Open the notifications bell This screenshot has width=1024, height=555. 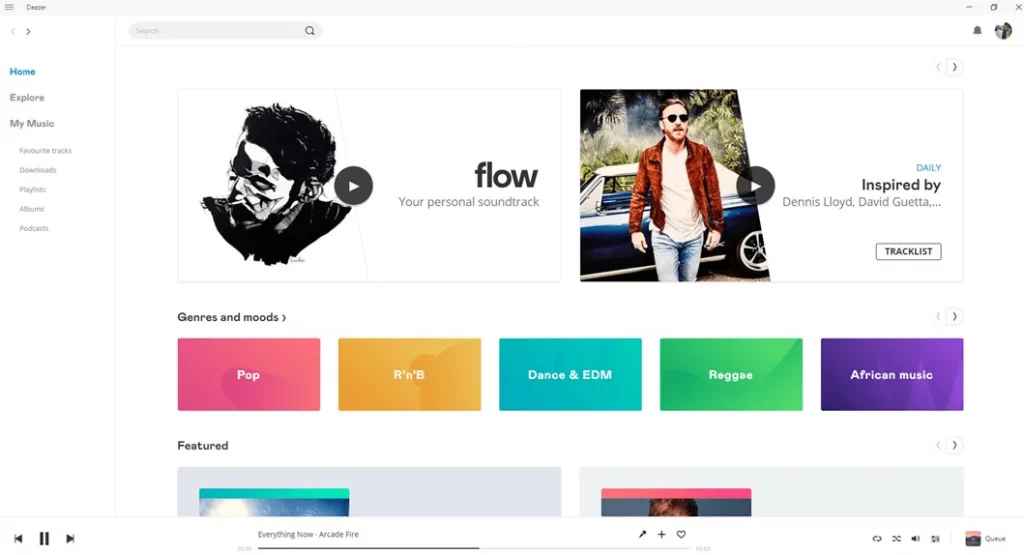[977, 31]
